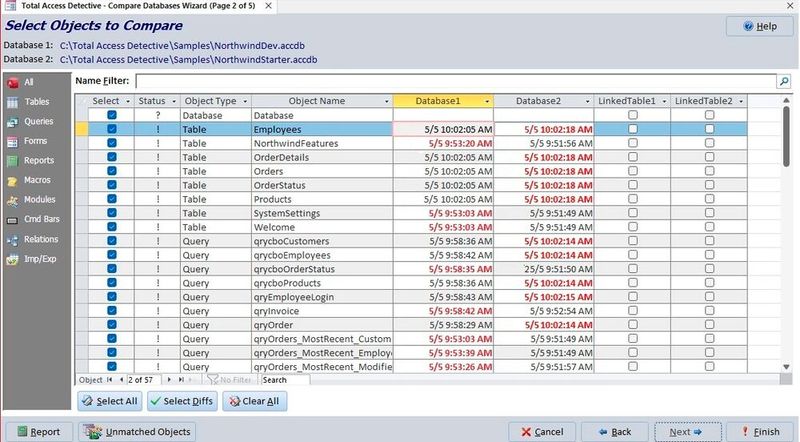Click the Queries icon in sidebar
This screenshot has width=800, height=442.
(13, 122)
